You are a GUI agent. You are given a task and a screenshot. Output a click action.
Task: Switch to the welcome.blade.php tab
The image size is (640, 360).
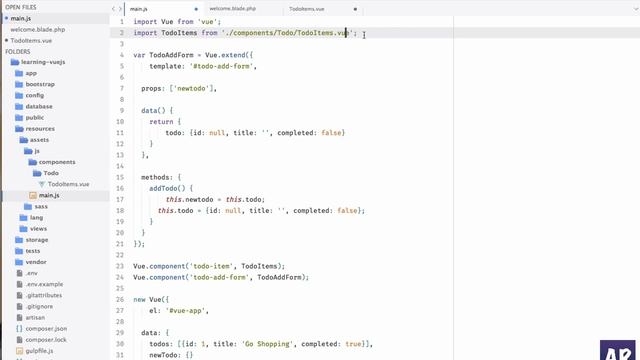coord(233,9)
